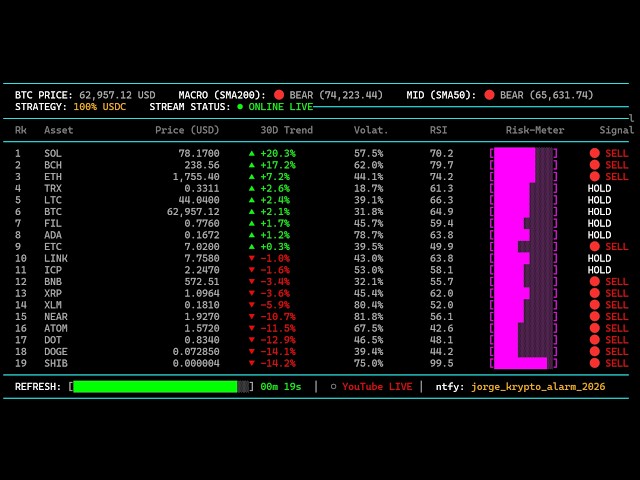Click the DOT trend value -12.9%
640x480 pixels.
(278, 340)
